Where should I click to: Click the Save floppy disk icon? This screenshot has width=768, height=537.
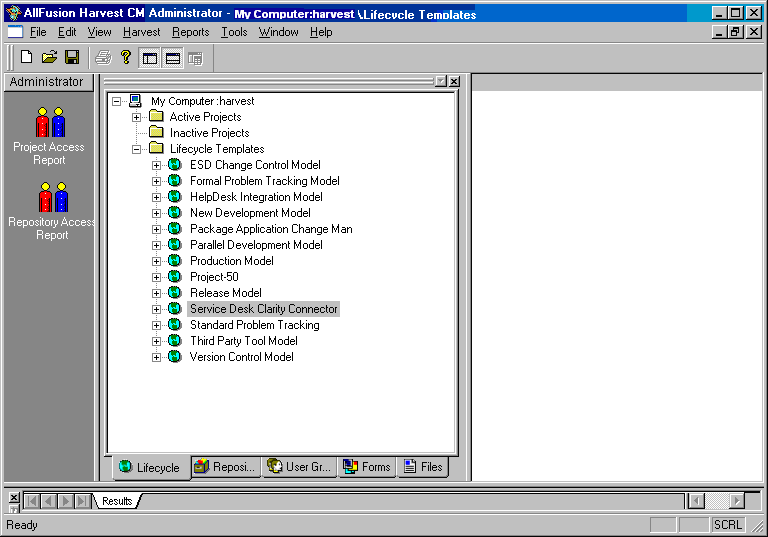[x=72, y=58]
